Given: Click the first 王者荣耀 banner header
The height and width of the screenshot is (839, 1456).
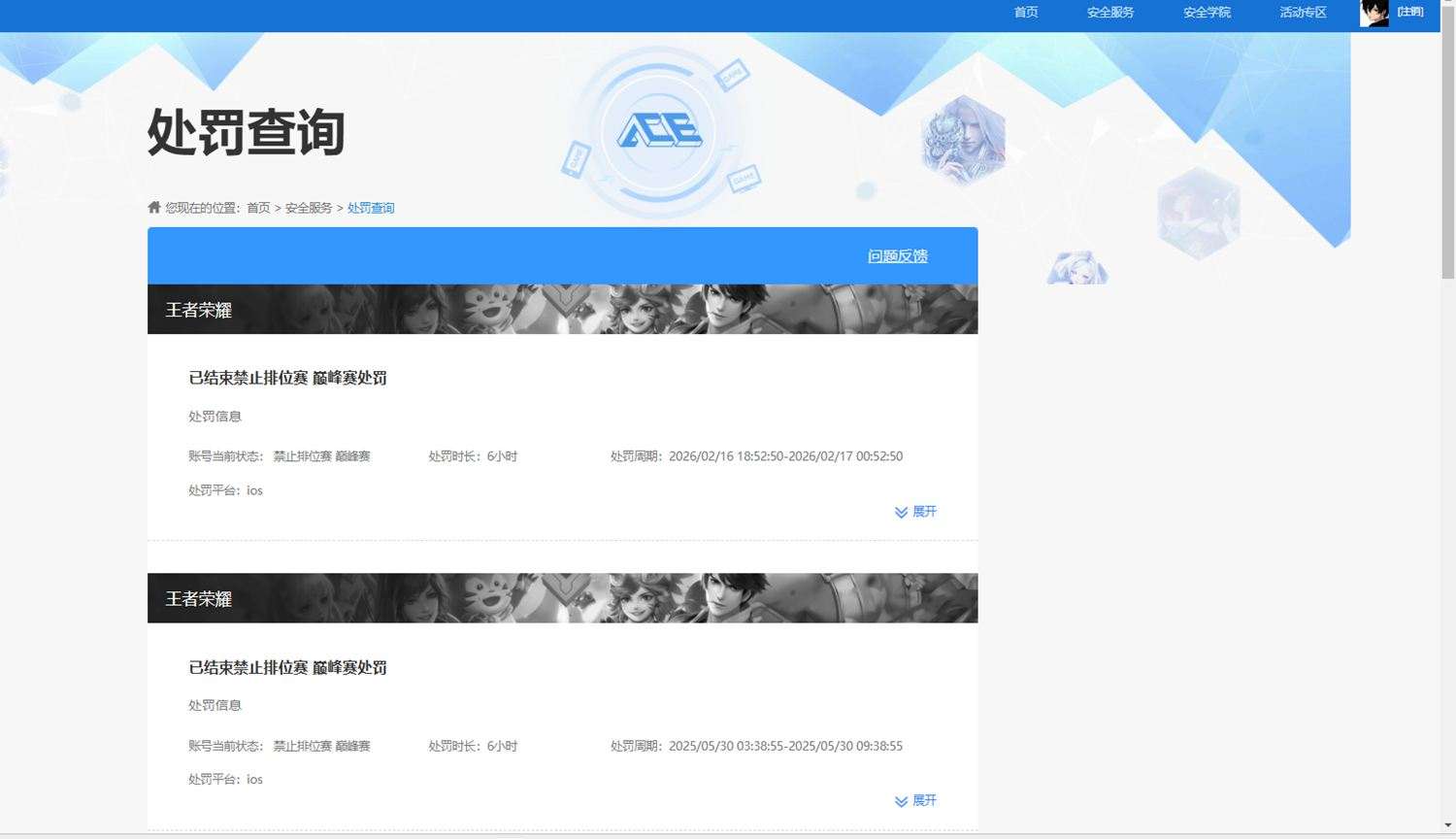Looking at the screenshot, I should [x=563, y=309].
